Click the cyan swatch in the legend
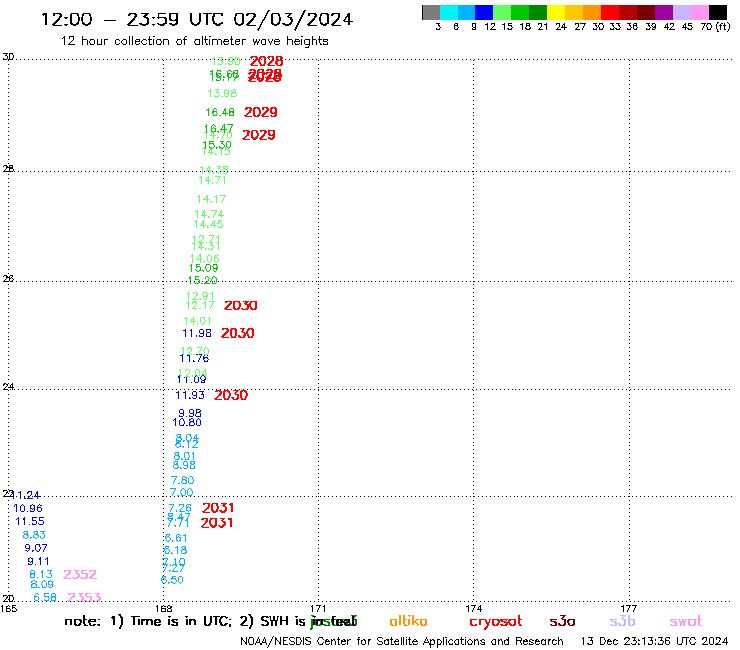This screenshot has height=650, width=740. click(449, 12)
